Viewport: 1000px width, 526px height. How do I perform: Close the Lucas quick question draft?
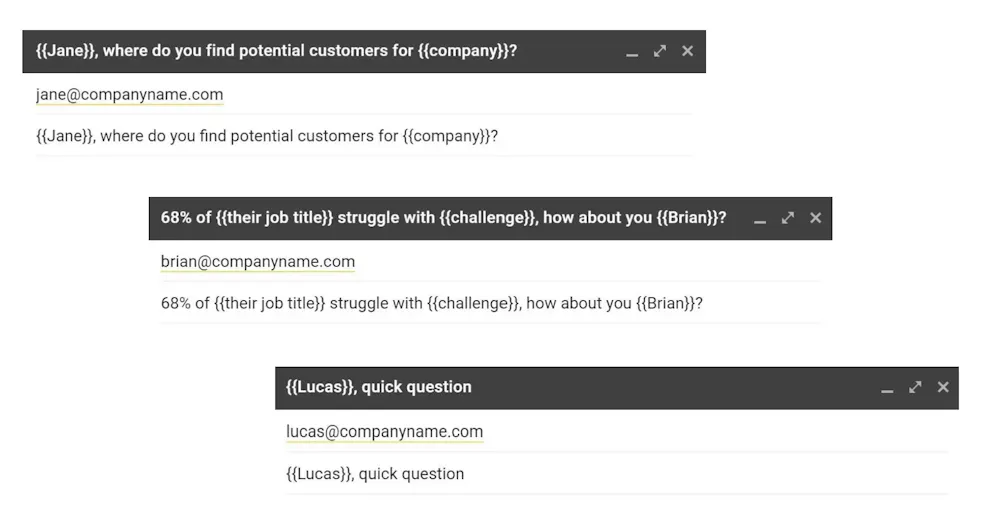tap(942, 387)
